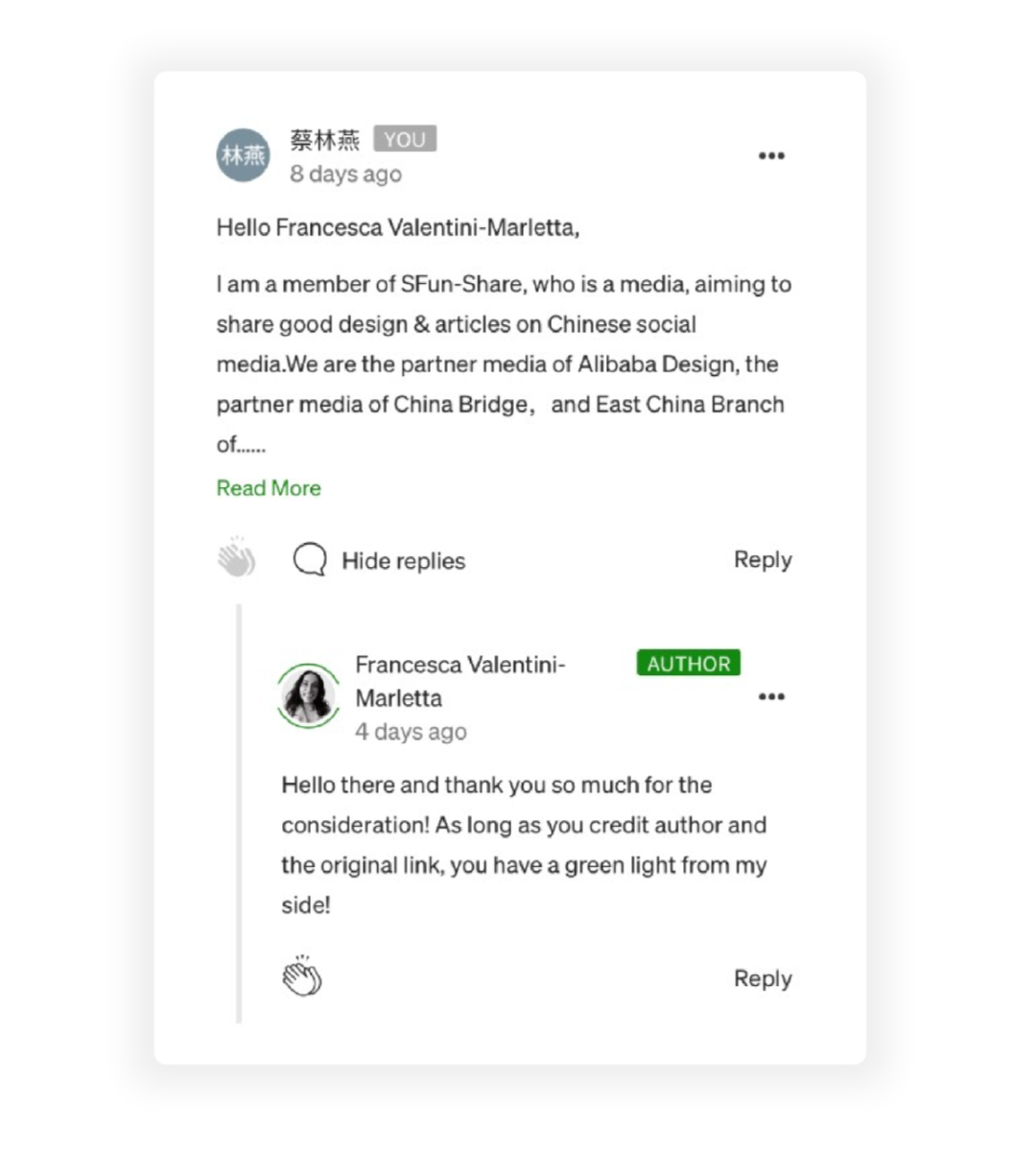This screenshot has height=1149, width=1036.
Task: Clap for the top comment by 蔡林燕
Action: coord(236,558)
